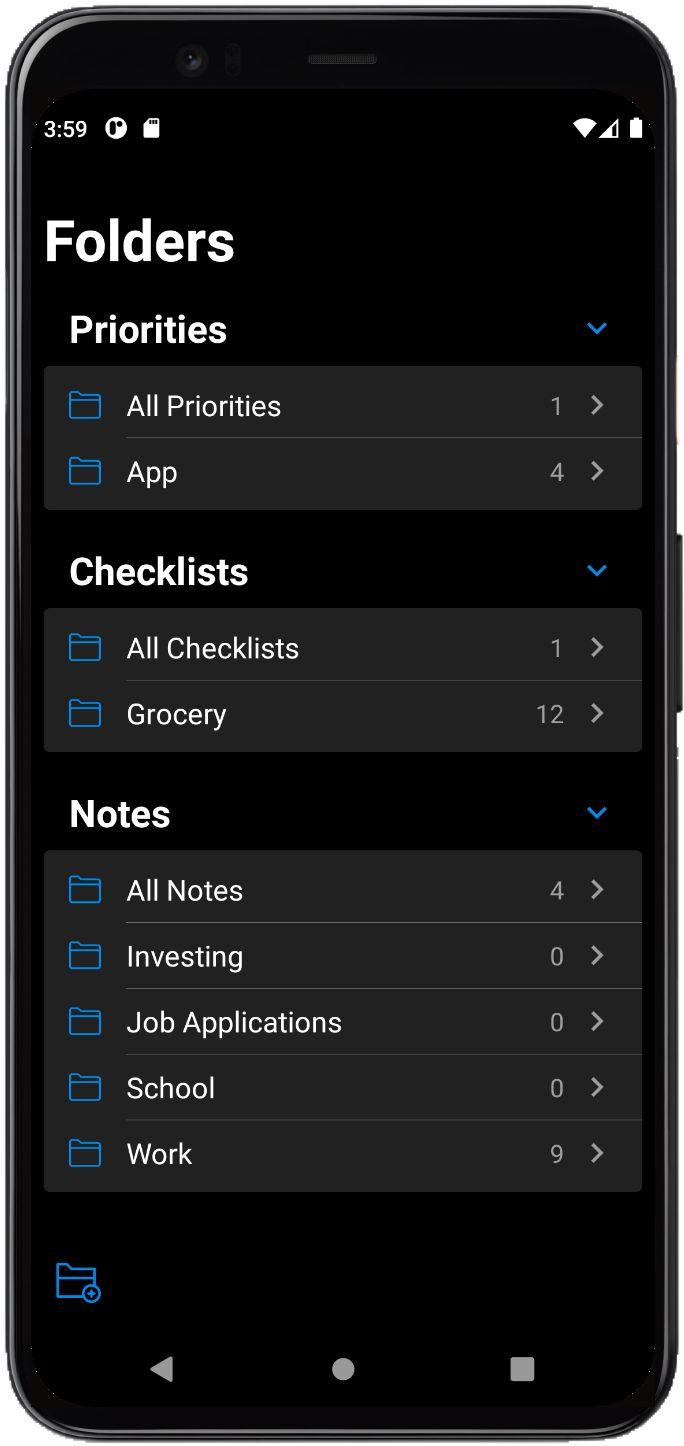684x1446 pixels.
Task: Open the All Checklists folder
Action: [213, 648]
